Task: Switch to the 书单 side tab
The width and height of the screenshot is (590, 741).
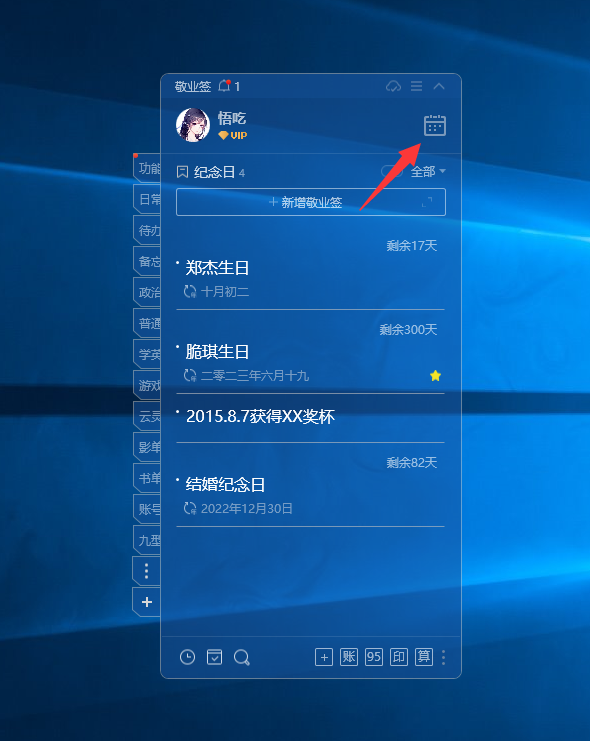Action: 147,478
